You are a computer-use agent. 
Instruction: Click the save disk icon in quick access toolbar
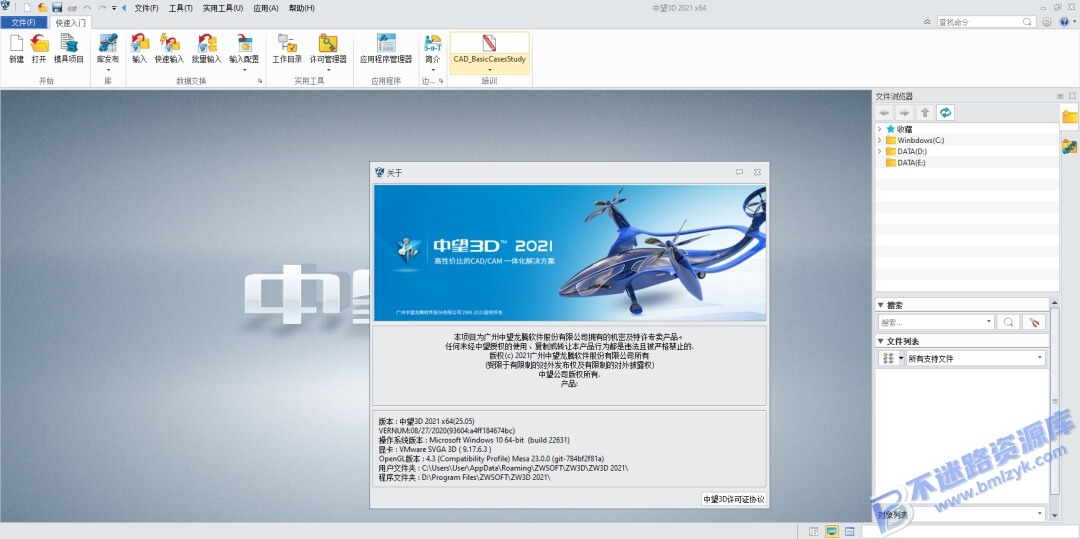pos(57,8)
